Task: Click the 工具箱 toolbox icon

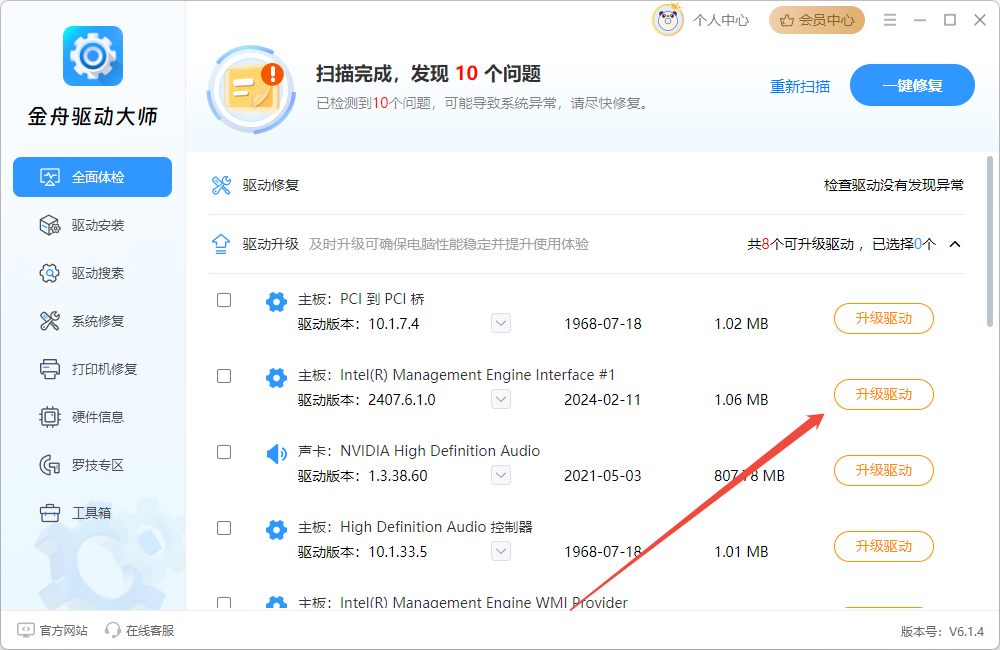Action: tap(50, 513)
